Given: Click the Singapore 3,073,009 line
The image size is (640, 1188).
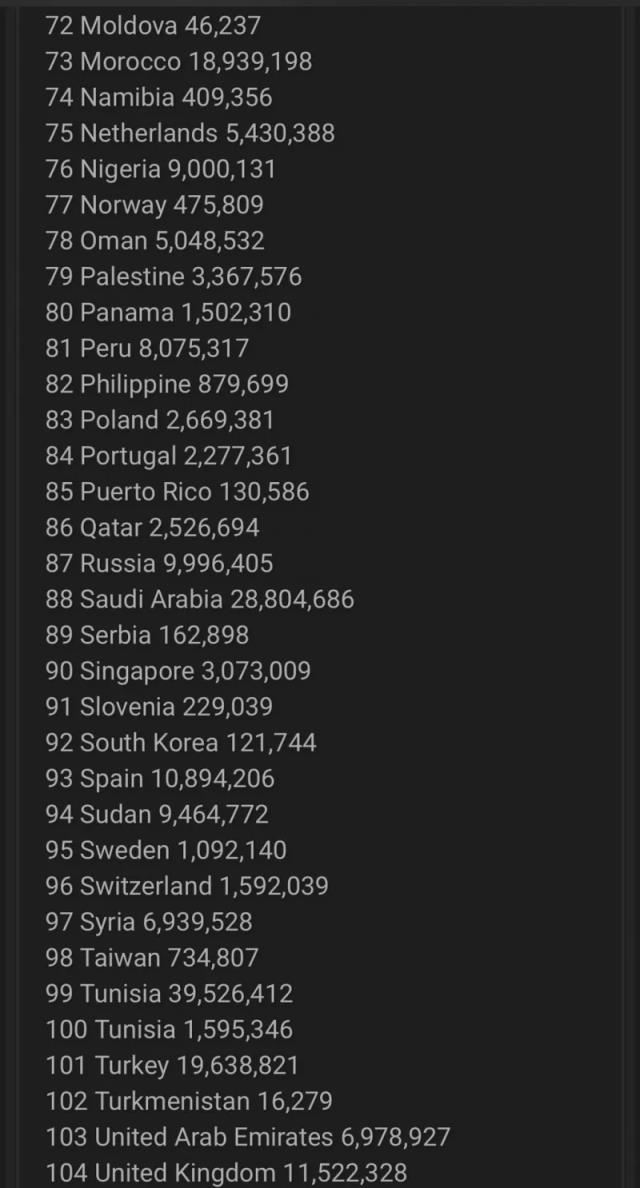Looking at the screenshot, I should tap(178, 671).
